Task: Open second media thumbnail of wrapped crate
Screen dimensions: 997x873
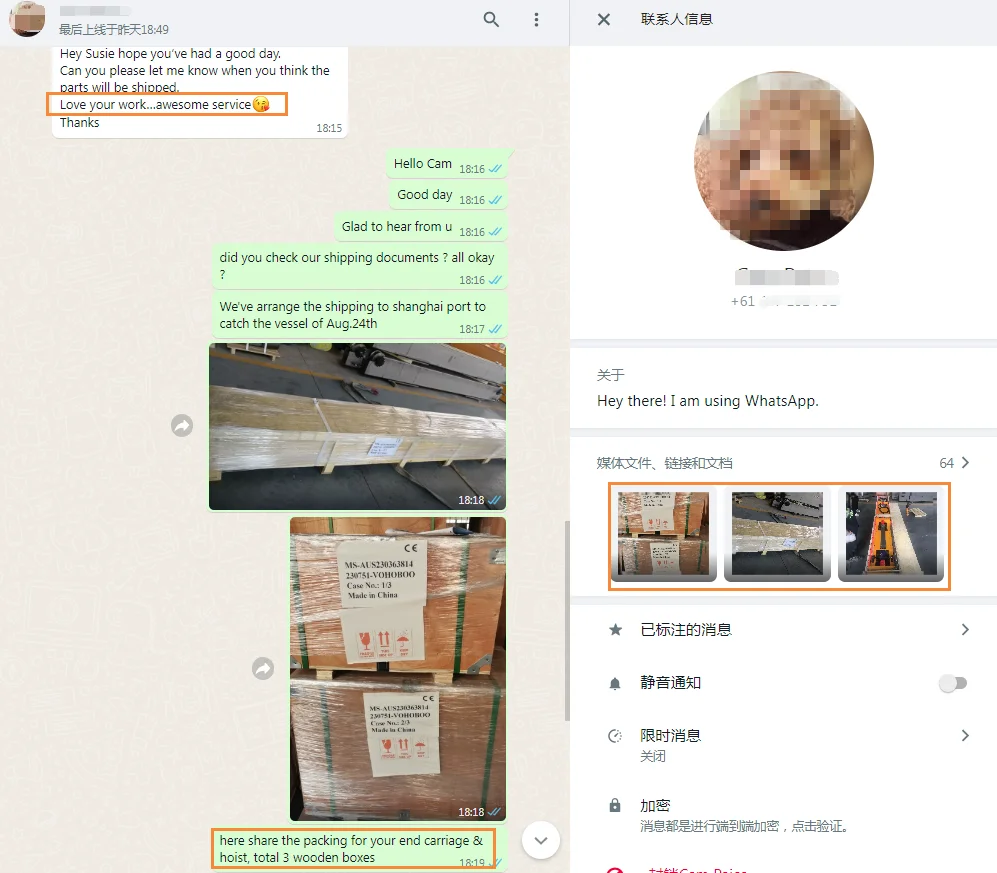Action: (x=777, y=536)
